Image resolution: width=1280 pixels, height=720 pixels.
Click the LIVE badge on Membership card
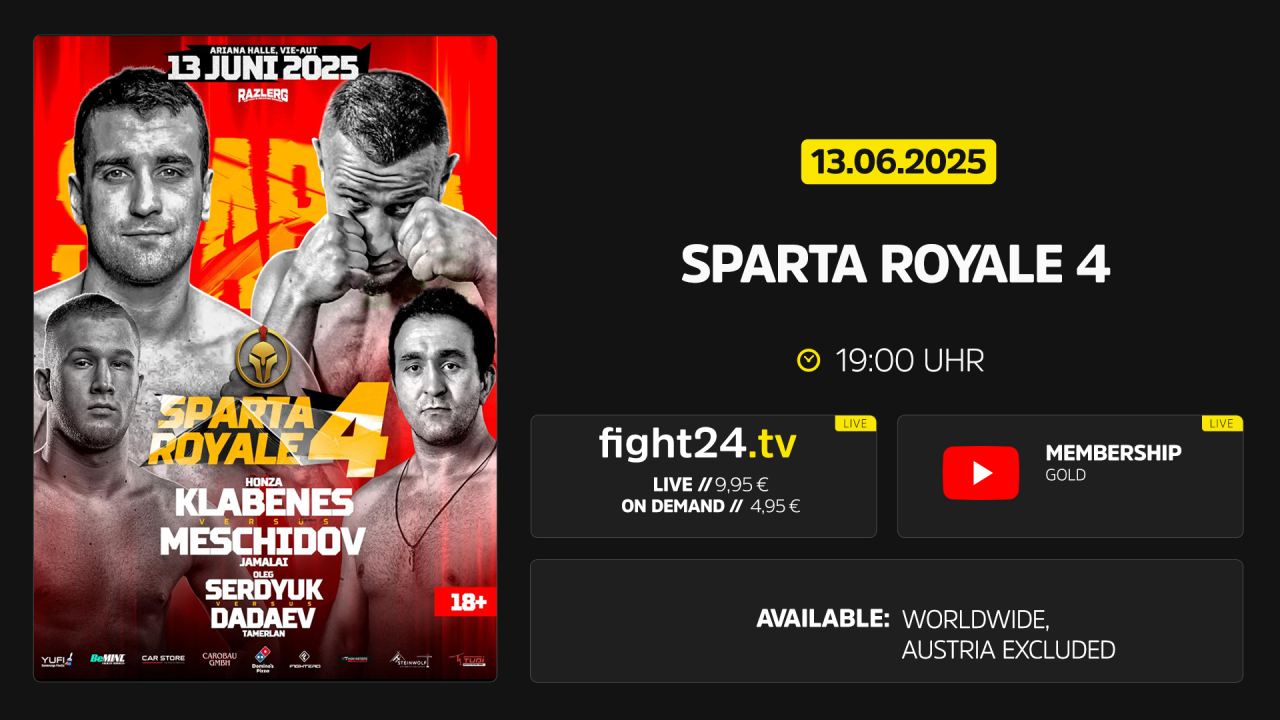click(1222, 423)
